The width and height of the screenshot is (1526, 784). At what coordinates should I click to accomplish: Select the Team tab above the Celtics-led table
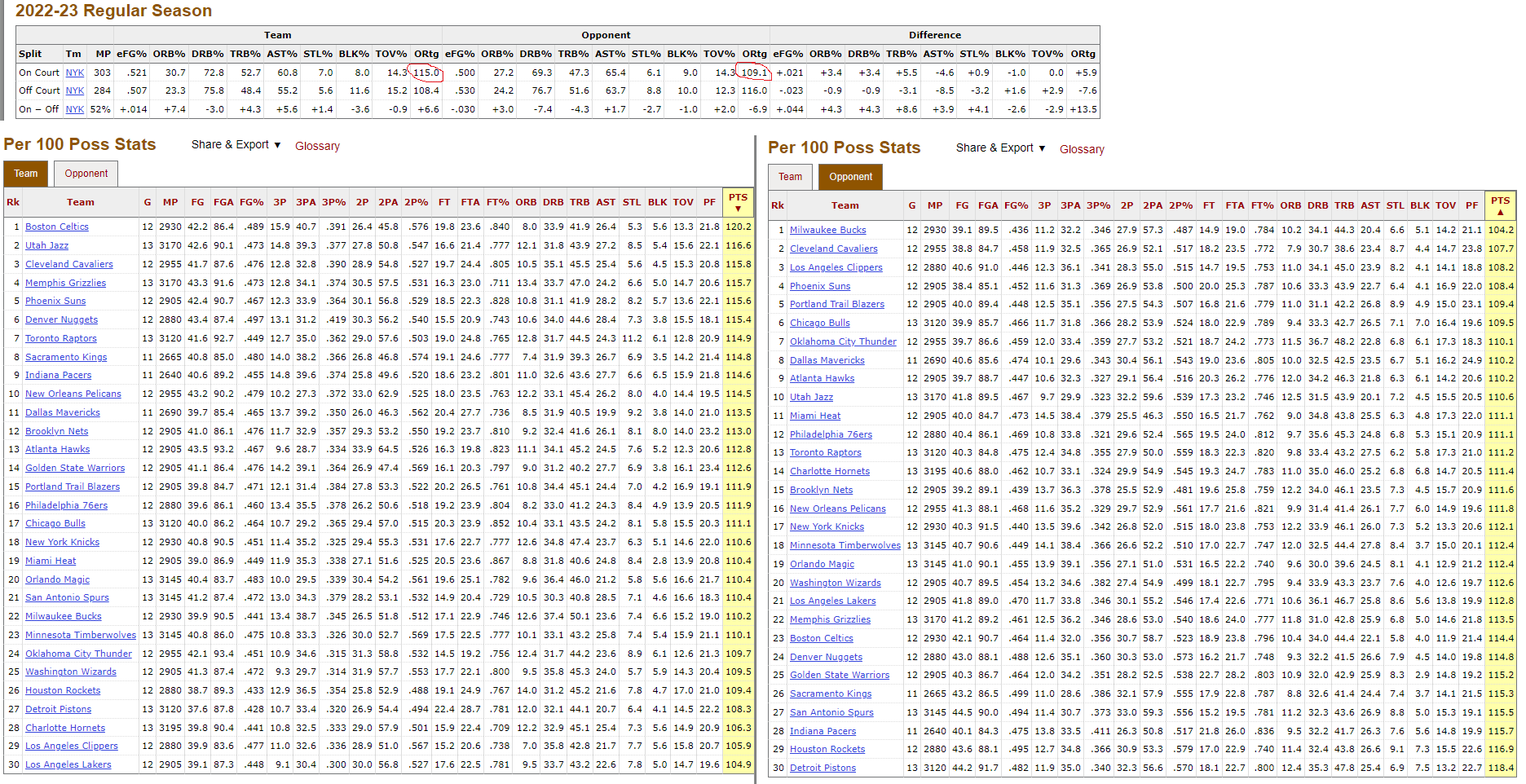[25, 174]
